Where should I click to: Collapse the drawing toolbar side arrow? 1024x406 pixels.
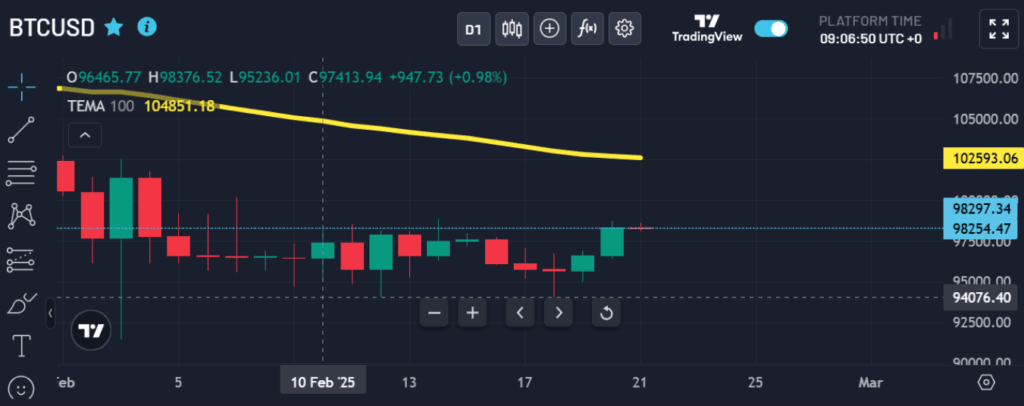50,314
